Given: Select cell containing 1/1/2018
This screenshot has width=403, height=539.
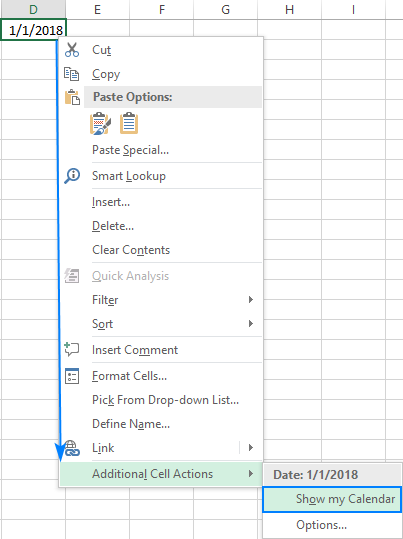Looking at the screenshot, I should click(x=33, y=30).
